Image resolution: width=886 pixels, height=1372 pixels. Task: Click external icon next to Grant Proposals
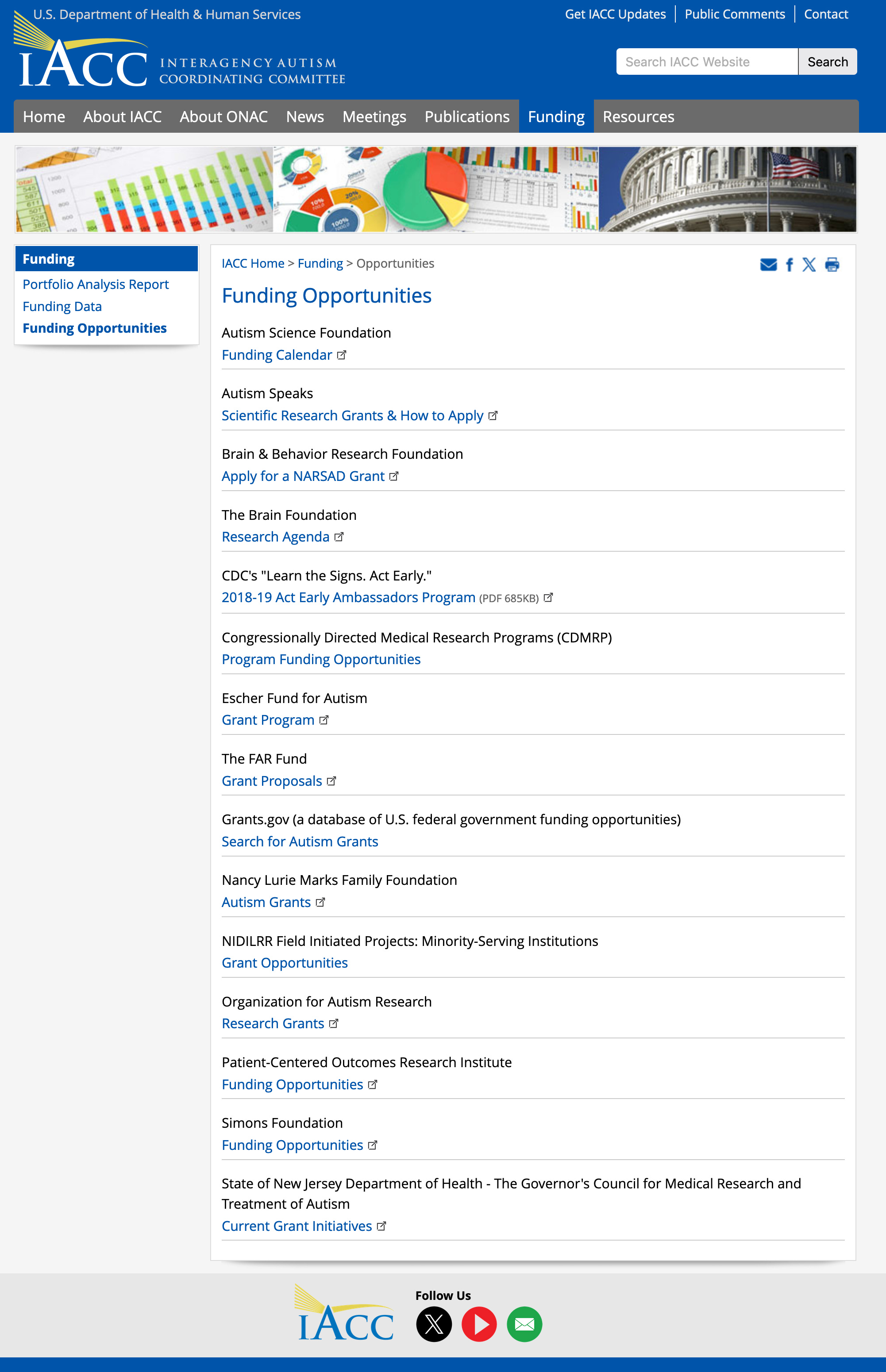coord(331,781)
